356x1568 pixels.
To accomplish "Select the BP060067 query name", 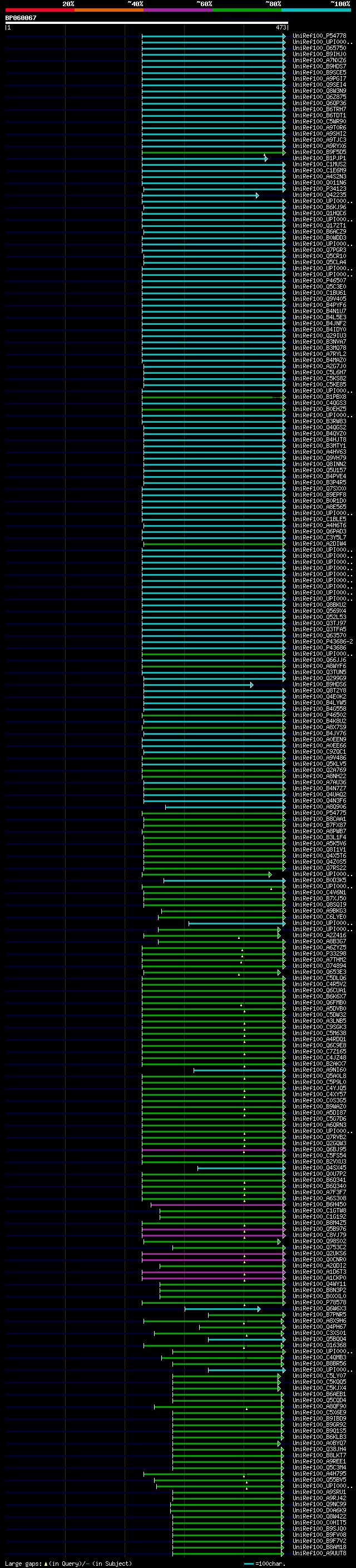I will pyautogui.click(x=21, y=18).
